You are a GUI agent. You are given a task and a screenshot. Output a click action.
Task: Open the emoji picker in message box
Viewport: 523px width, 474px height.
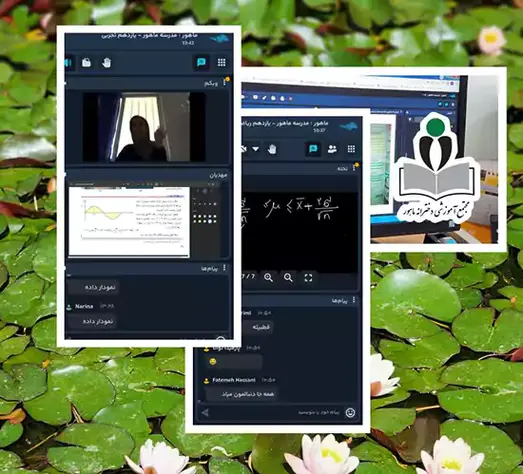coord(350,413)
